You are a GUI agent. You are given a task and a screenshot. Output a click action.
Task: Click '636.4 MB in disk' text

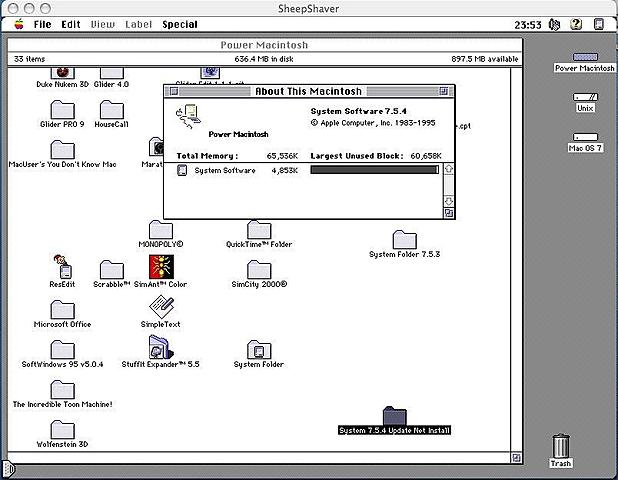tap(264, 59)
